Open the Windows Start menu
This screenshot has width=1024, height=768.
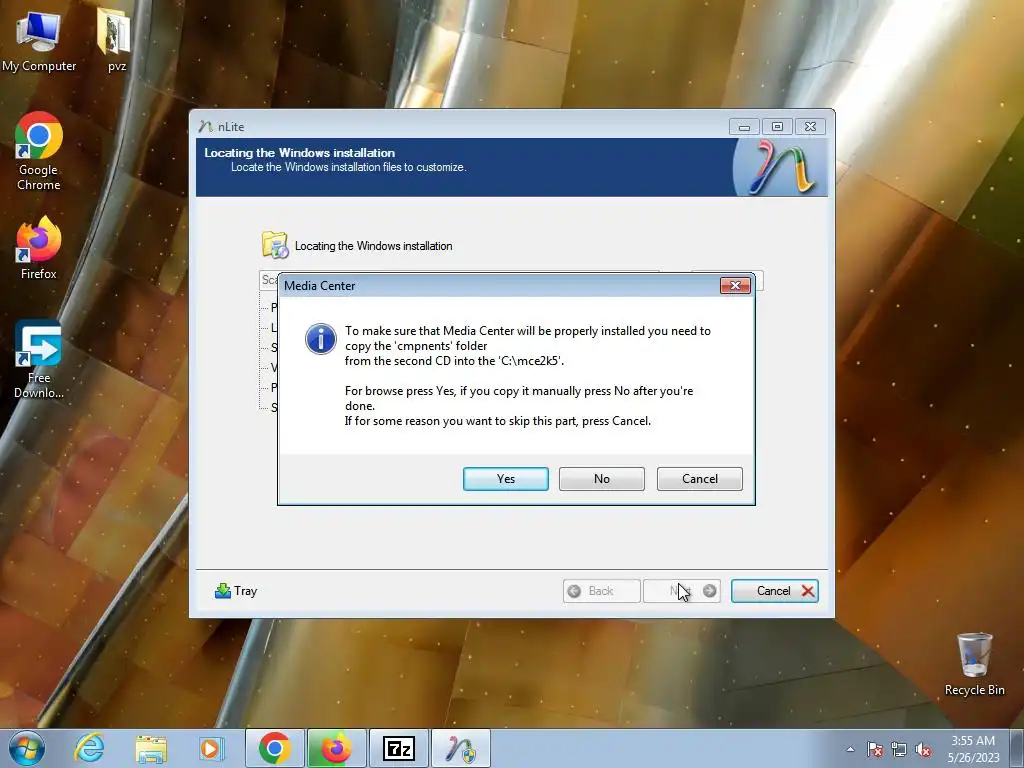[27, 748]
